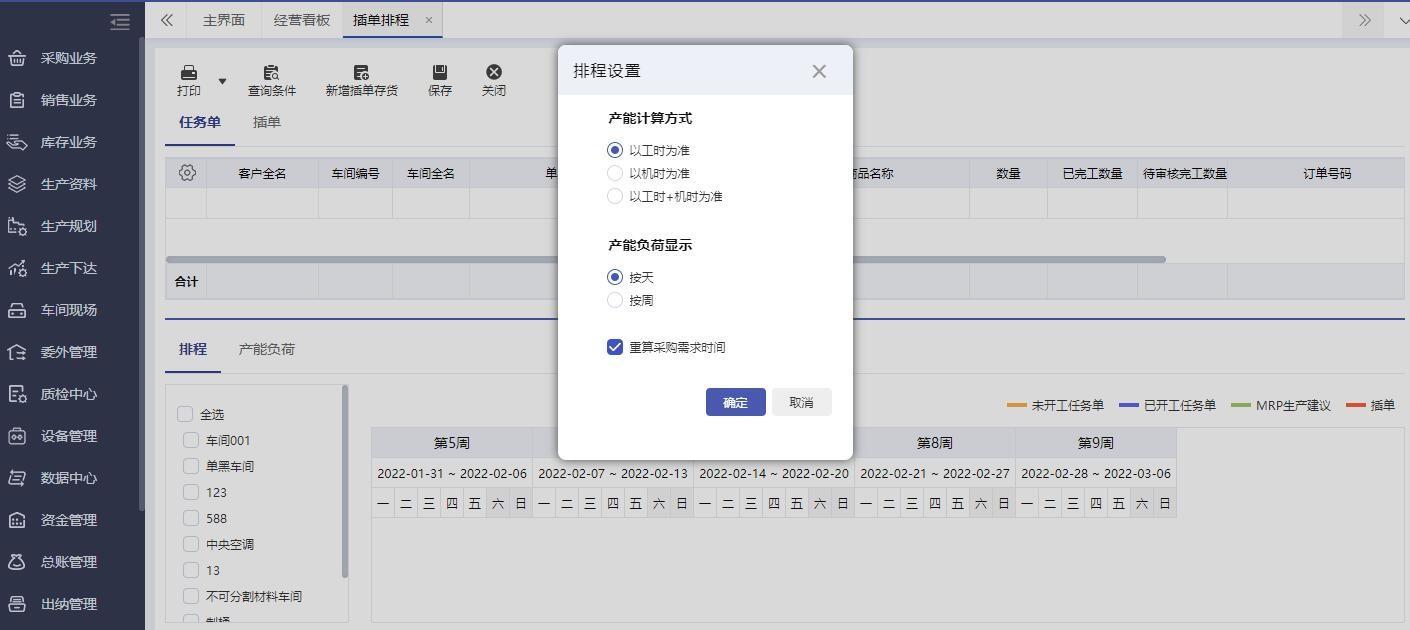
Task: Uncheck 重算采购需求时间 checkbox
Action: (x=615, y=347)
